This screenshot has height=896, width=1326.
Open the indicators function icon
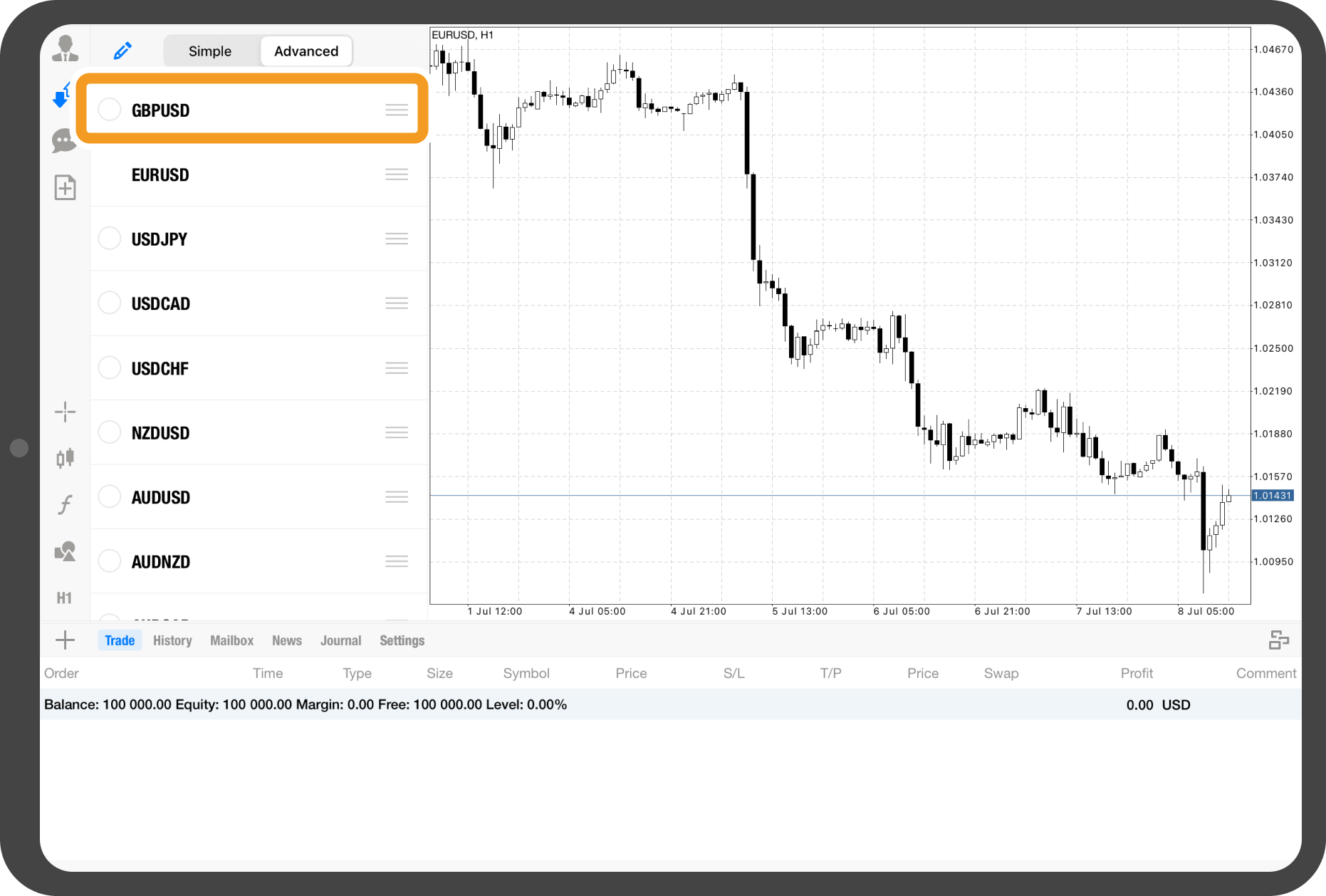click(x=65, y=505)
